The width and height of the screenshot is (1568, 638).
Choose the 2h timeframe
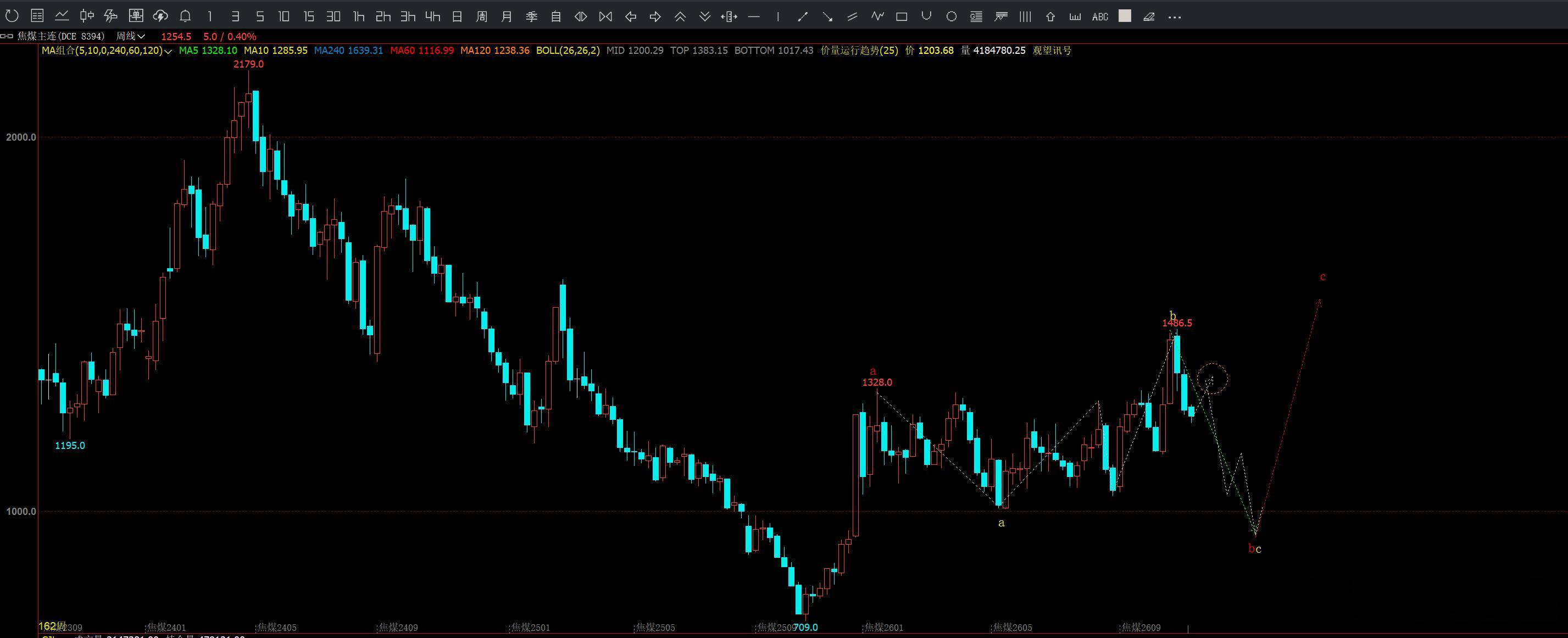[x=383, y=16]
